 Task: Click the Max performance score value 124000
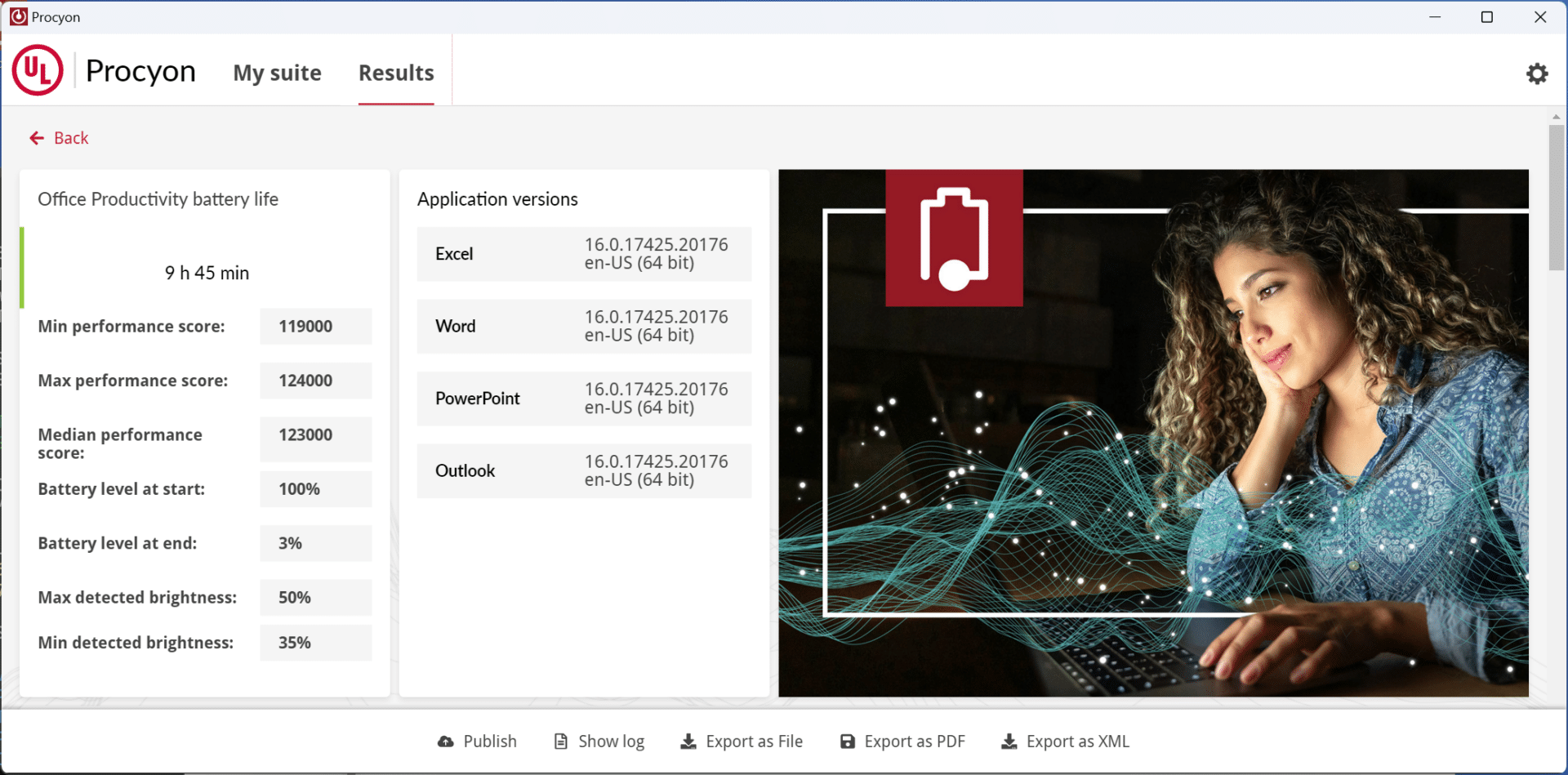point(316,381)
